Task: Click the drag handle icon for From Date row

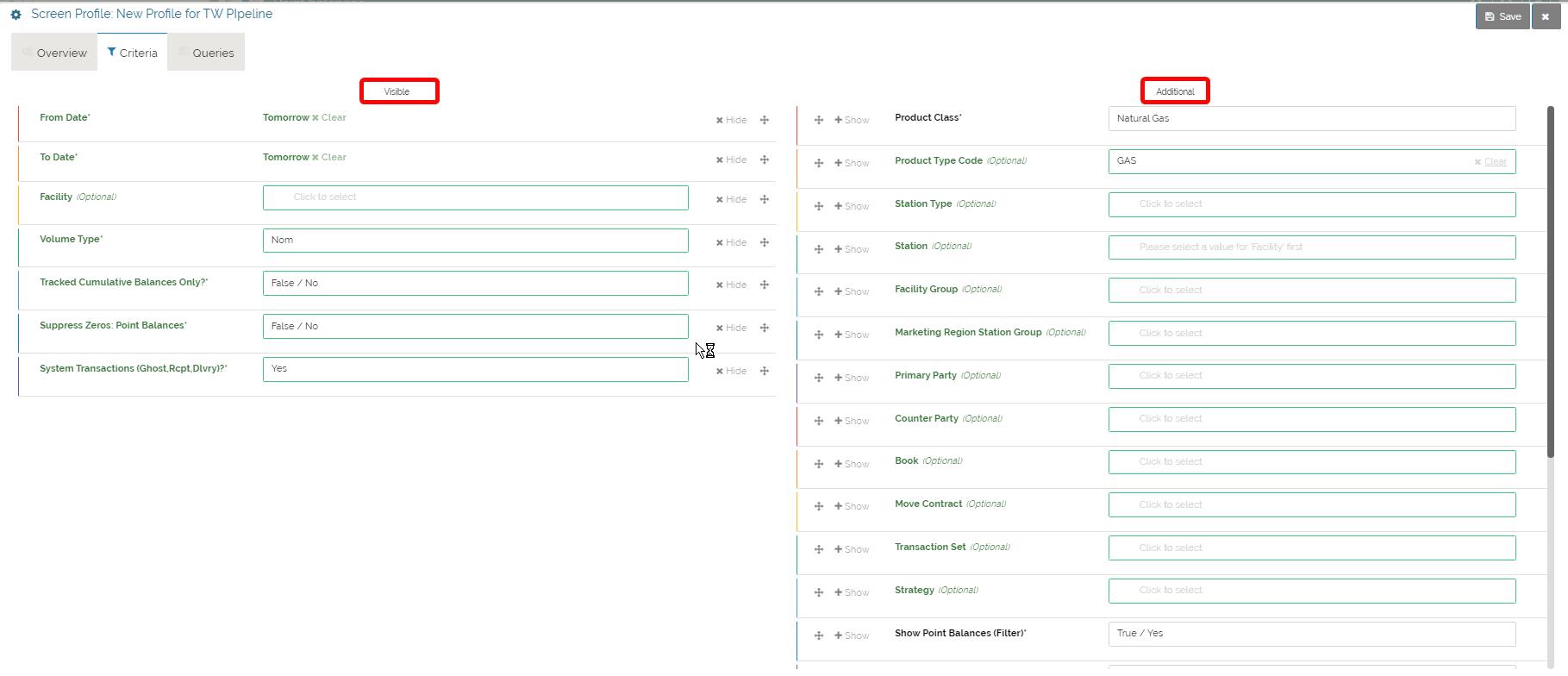Action: (764, 120)
